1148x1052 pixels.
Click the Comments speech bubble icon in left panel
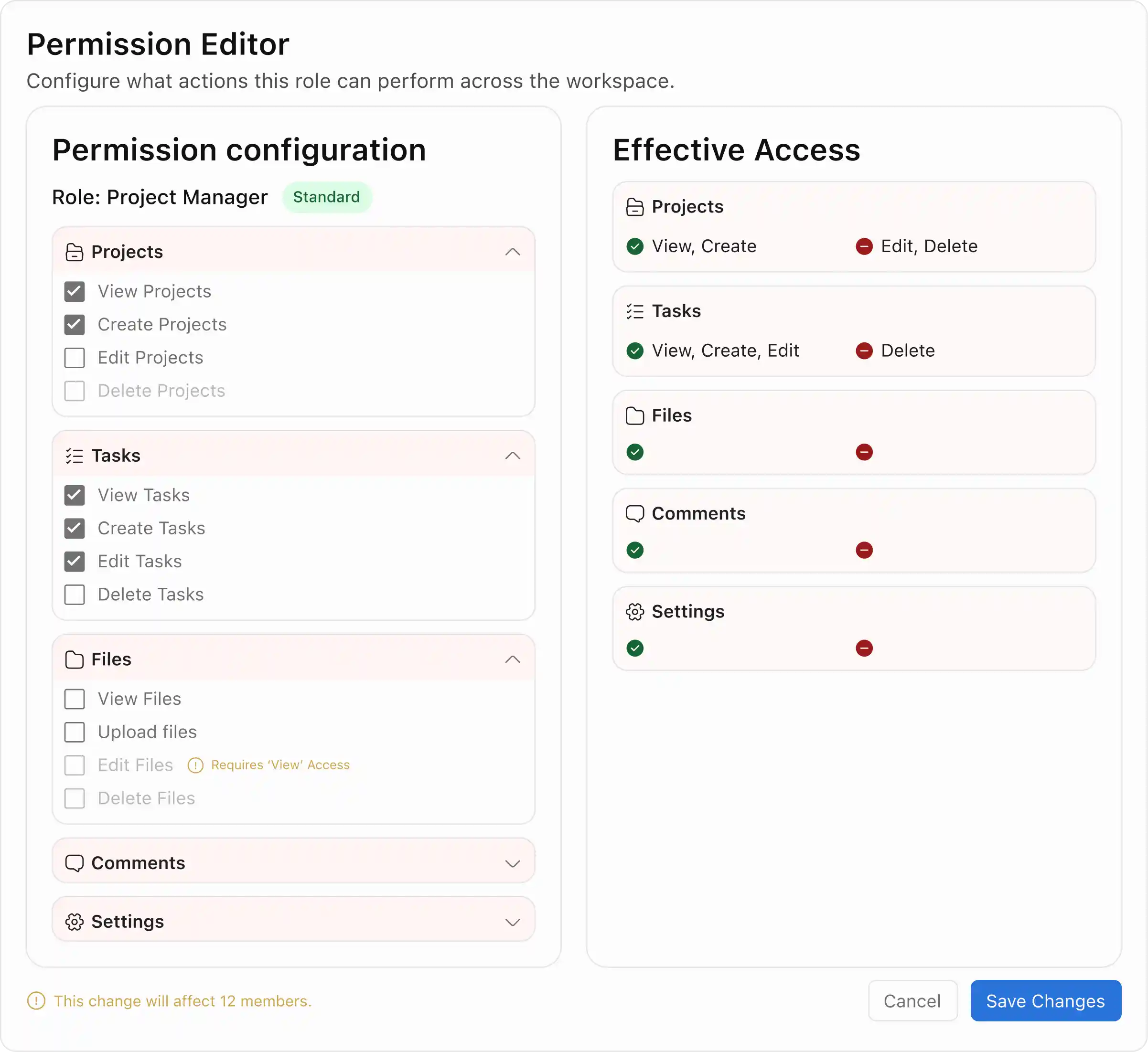pos(74,863)
